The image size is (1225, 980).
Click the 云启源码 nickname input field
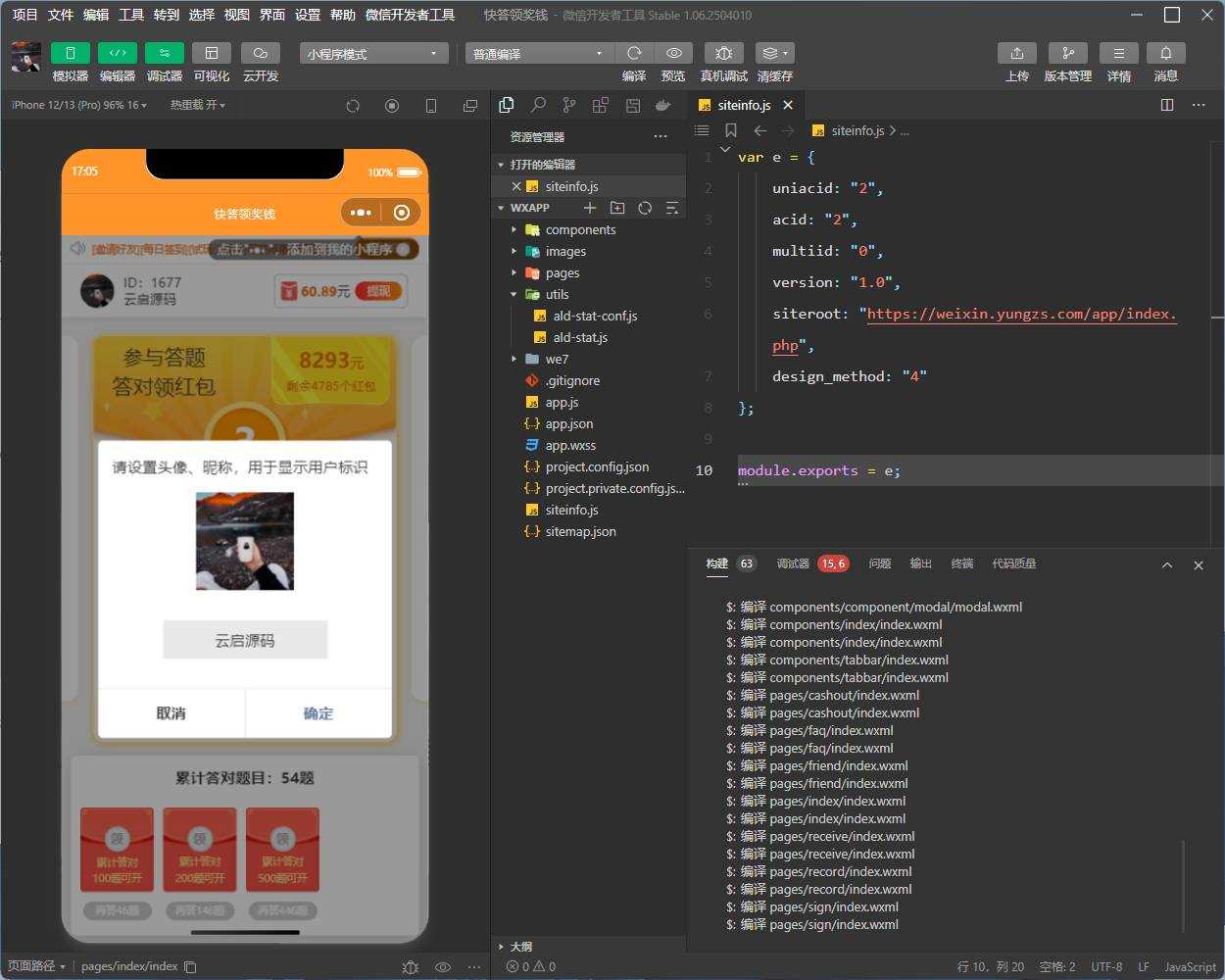(x=245, y=640)
